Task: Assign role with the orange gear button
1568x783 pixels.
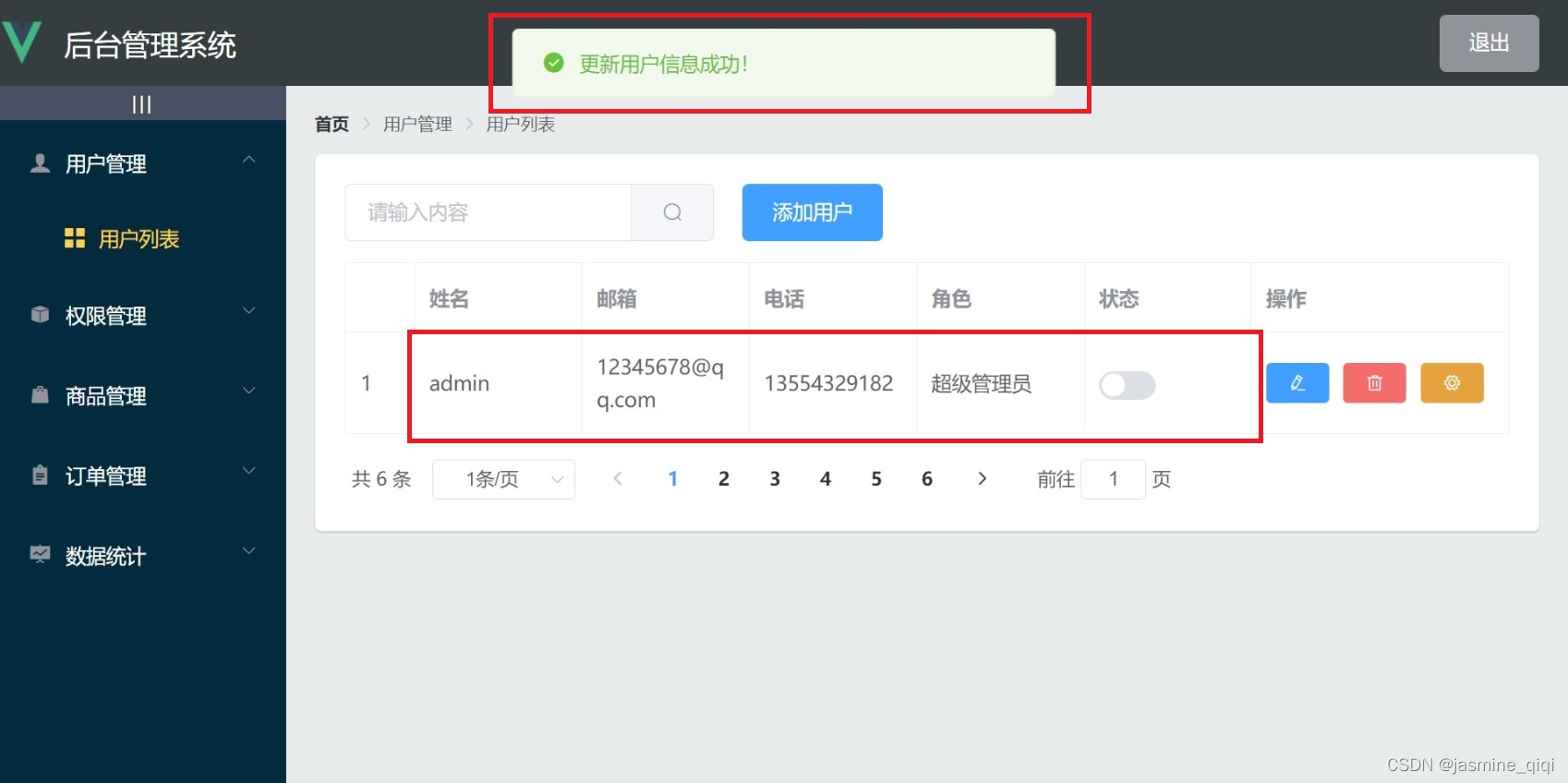Action: (1452, 382)
